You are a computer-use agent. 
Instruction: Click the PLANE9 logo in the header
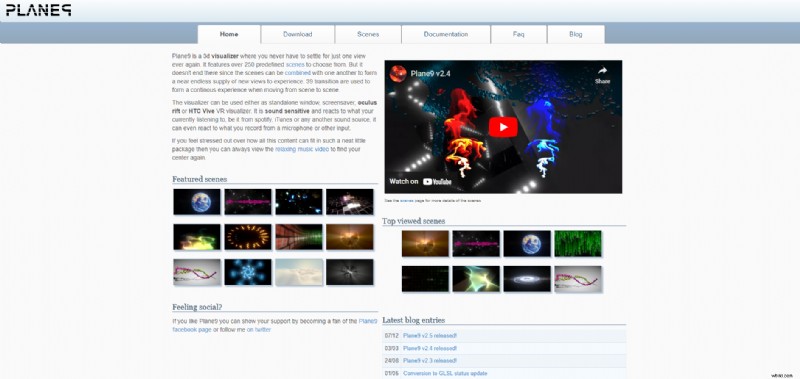coord(38,10)
